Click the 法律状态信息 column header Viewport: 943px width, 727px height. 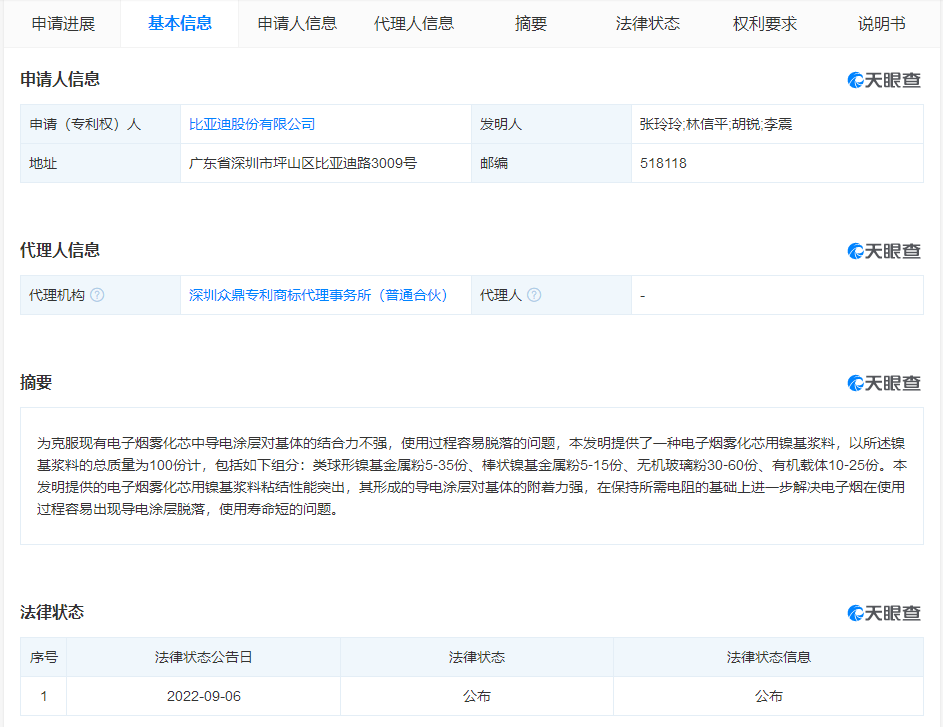[x=769, y=657]
